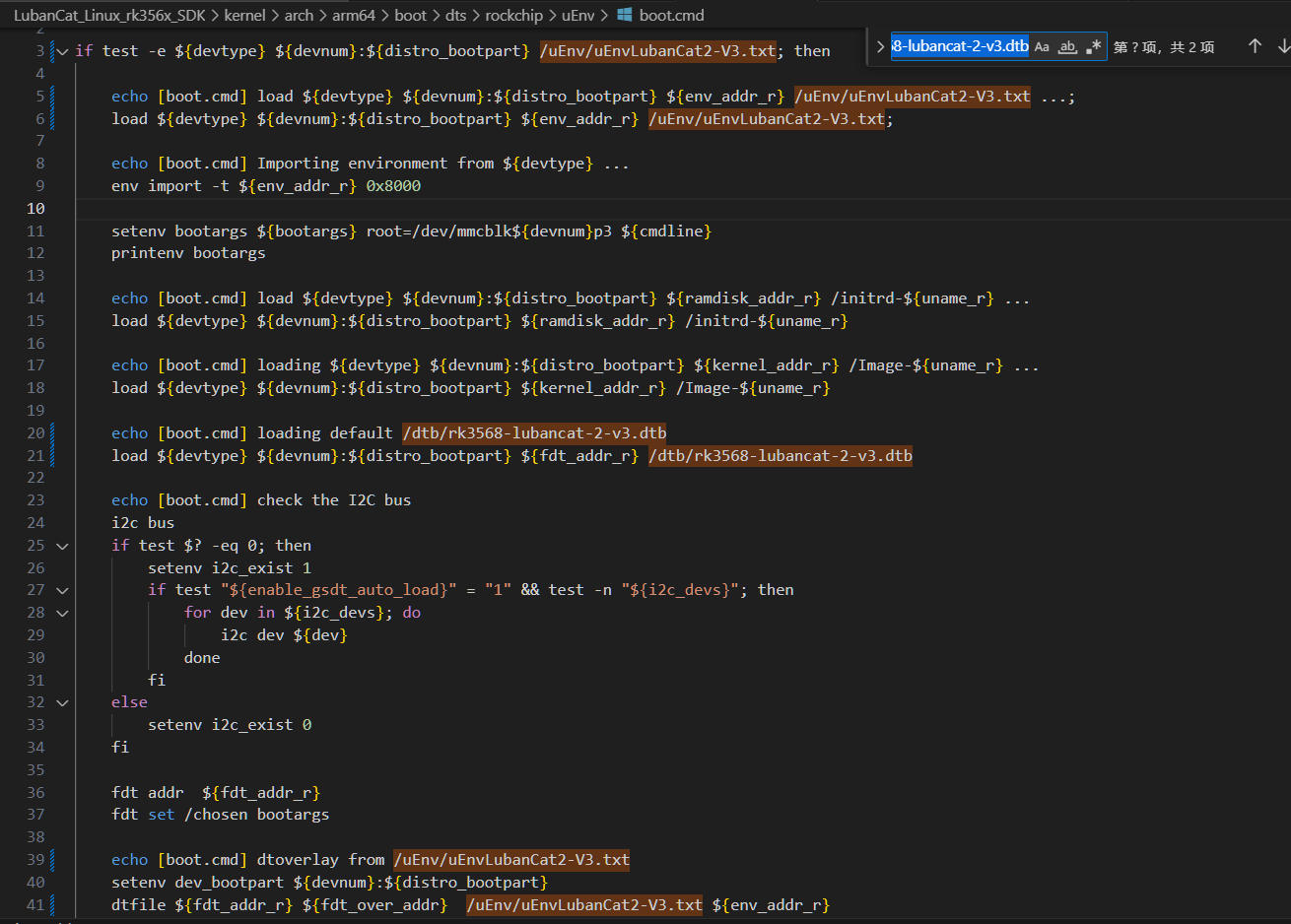Go to next match with down arrow
Viewport: 1291px width, 924px height.
(1283, 46)
